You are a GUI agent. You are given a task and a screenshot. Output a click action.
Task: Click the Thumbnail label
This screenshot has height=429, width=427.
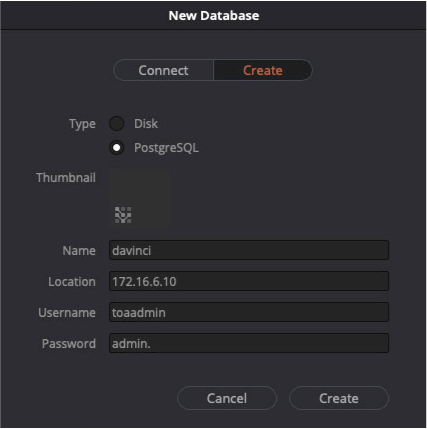(x=66, y=178)
